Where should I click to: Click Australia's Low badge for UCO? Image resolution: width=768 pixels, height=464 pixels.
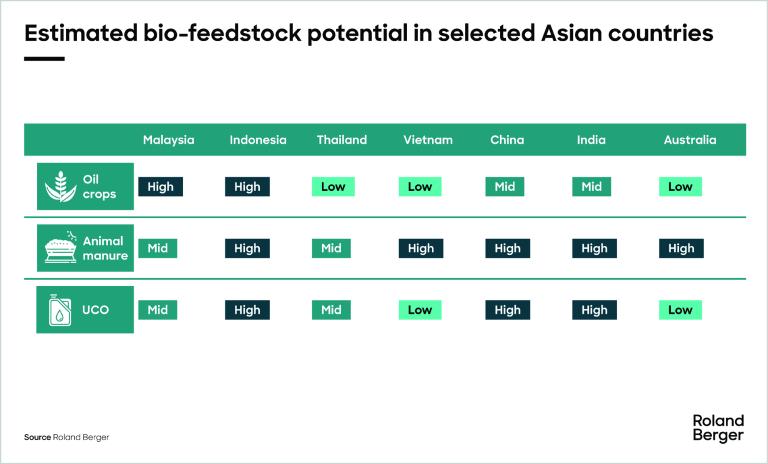point(680,310)
